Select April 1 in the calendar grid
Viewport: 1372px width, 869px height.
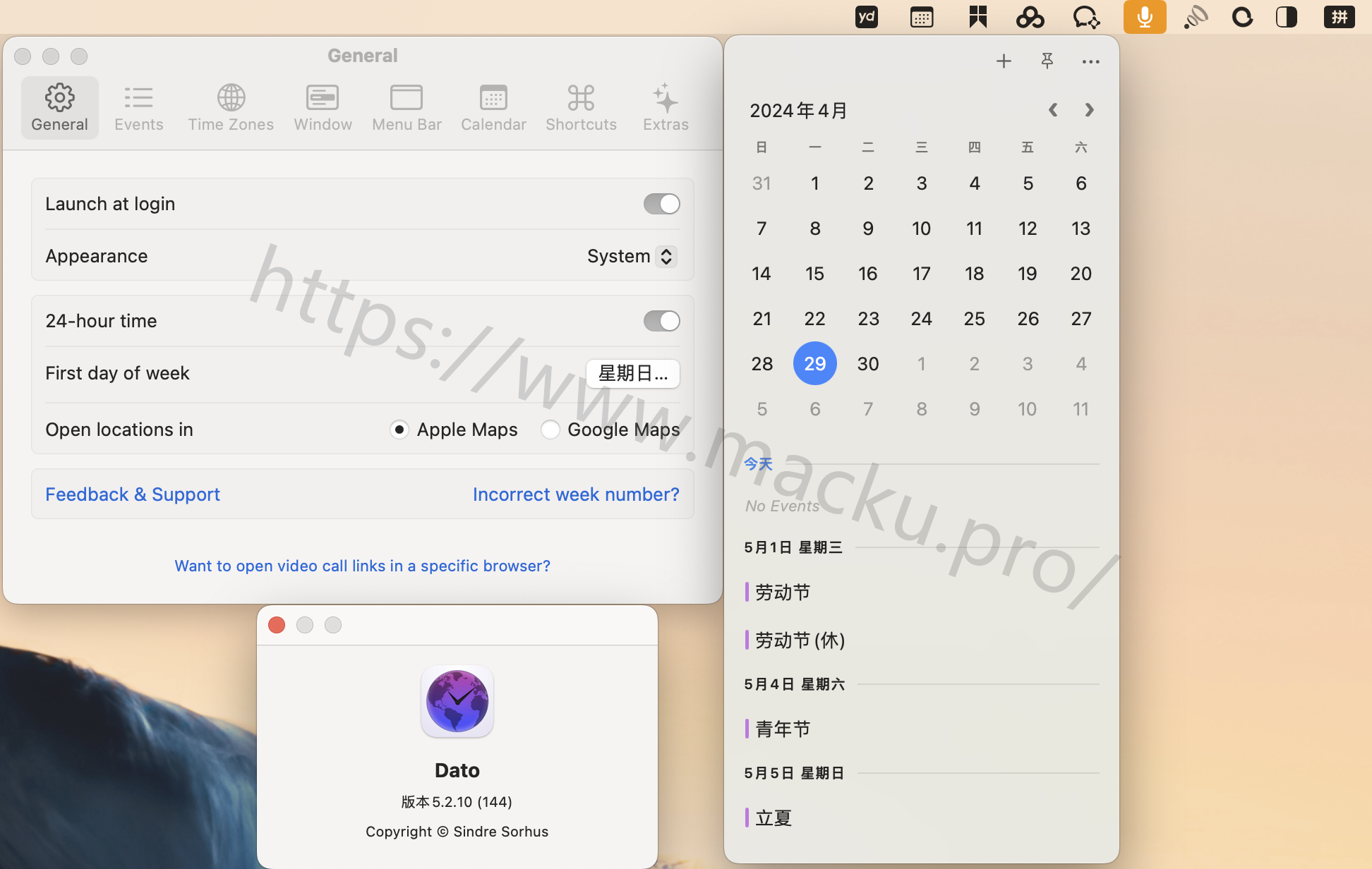click(x=814, y=183)
